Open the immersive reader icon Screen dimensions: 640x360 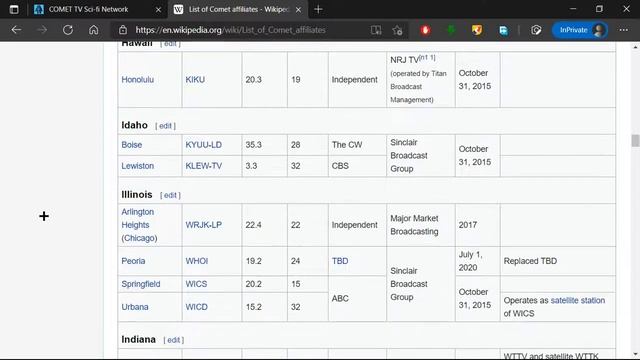pos(376,30)
